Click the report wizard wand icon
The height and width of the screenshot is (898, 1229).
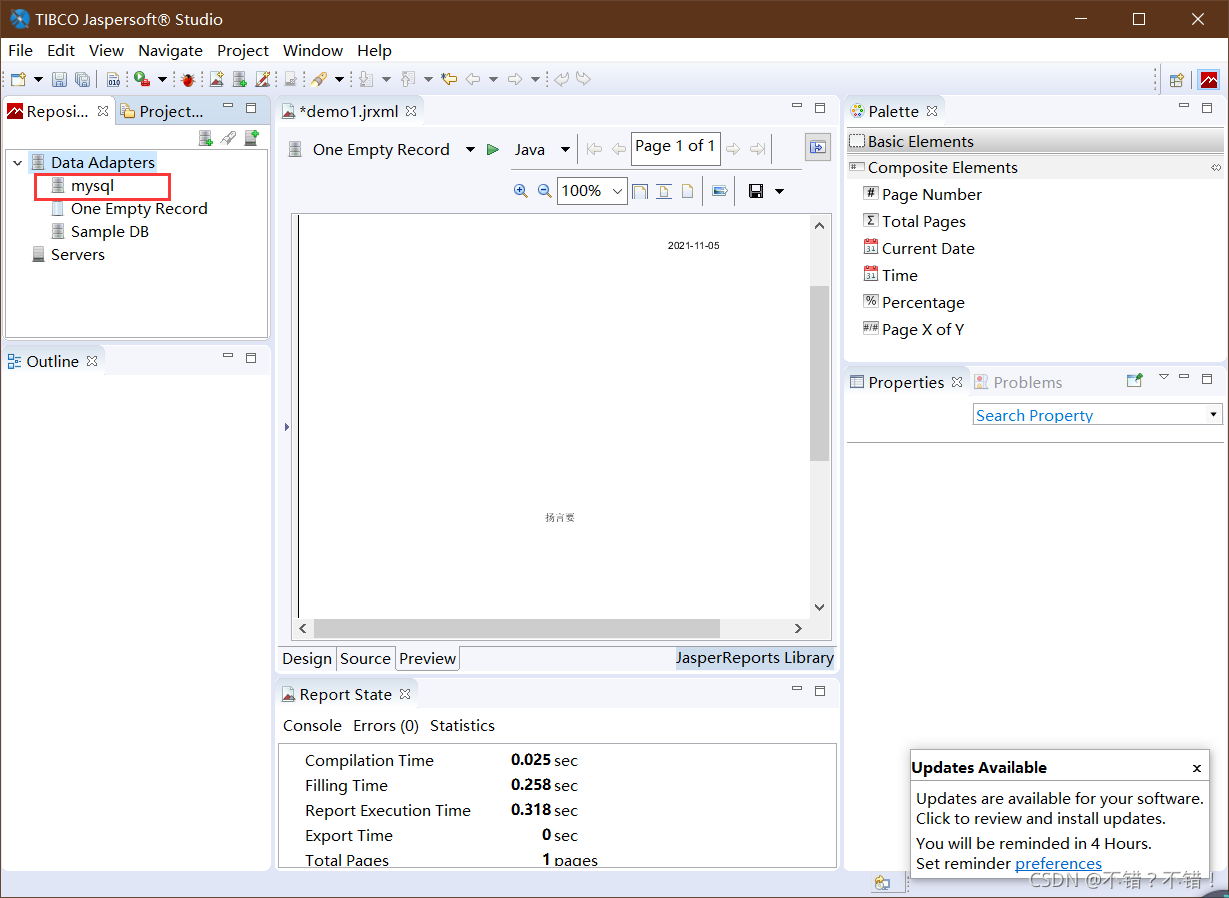[263, 79]
